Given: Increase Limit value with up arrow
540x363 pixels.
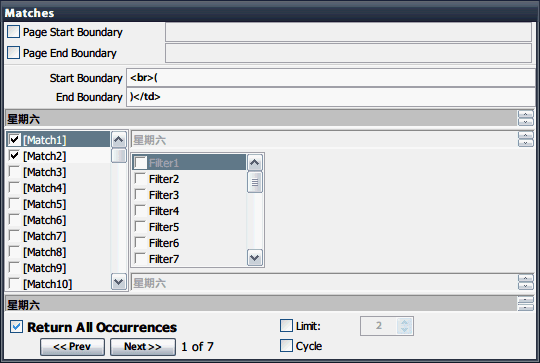Looking at the screenshot, I should (405, 322).
